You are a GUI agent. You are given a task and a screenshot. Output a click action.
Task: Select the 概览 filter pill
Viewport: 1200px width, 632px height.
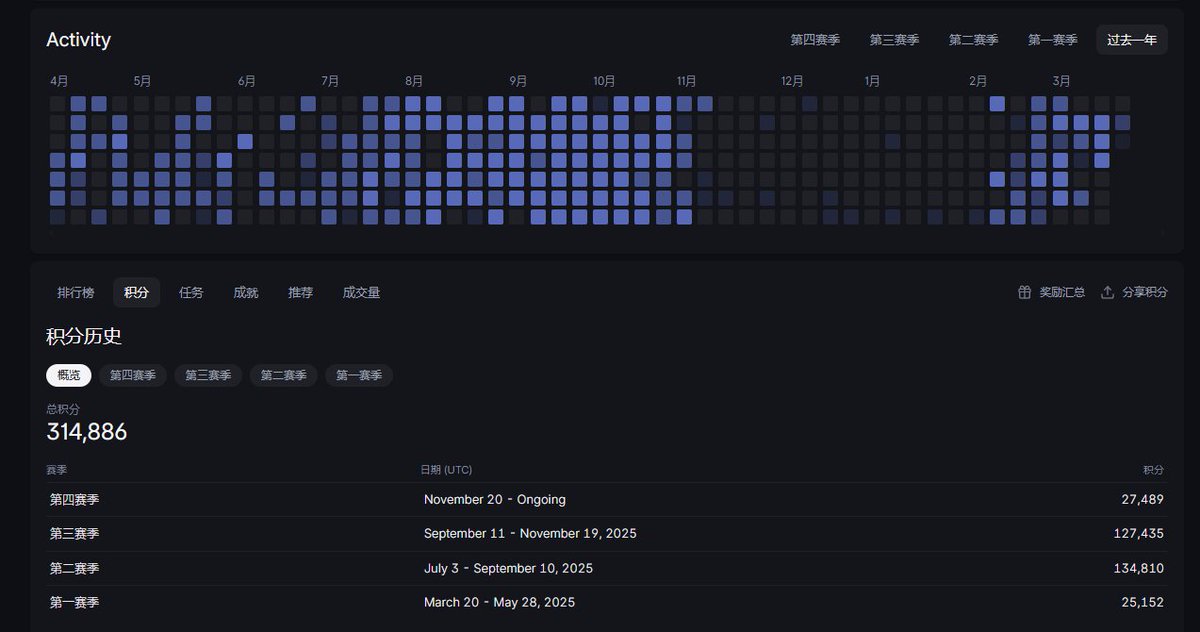[68, 375]
